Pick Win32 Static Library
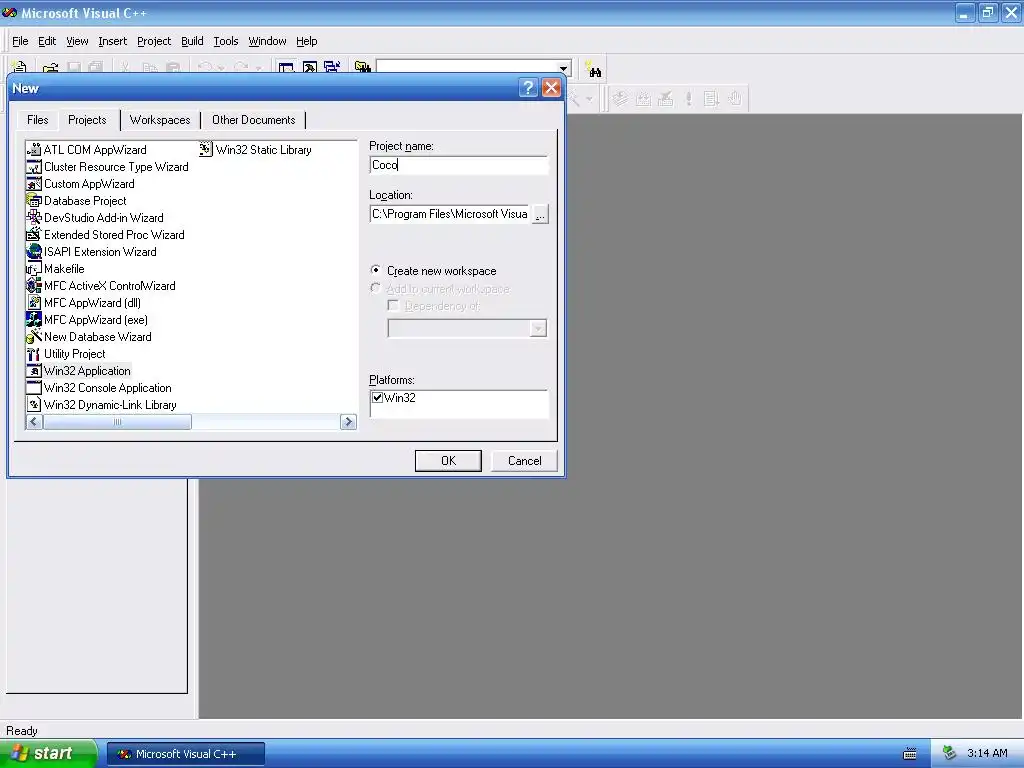1024x768 pixels. 255,150
